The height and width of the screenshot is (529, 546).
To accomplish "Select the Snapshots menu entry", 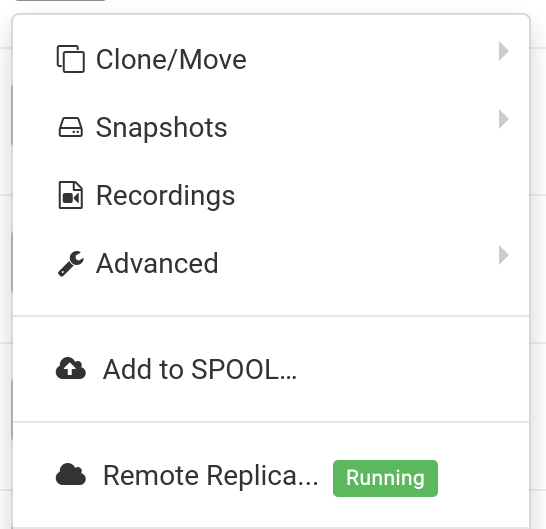I will click(x=271, y=127).
